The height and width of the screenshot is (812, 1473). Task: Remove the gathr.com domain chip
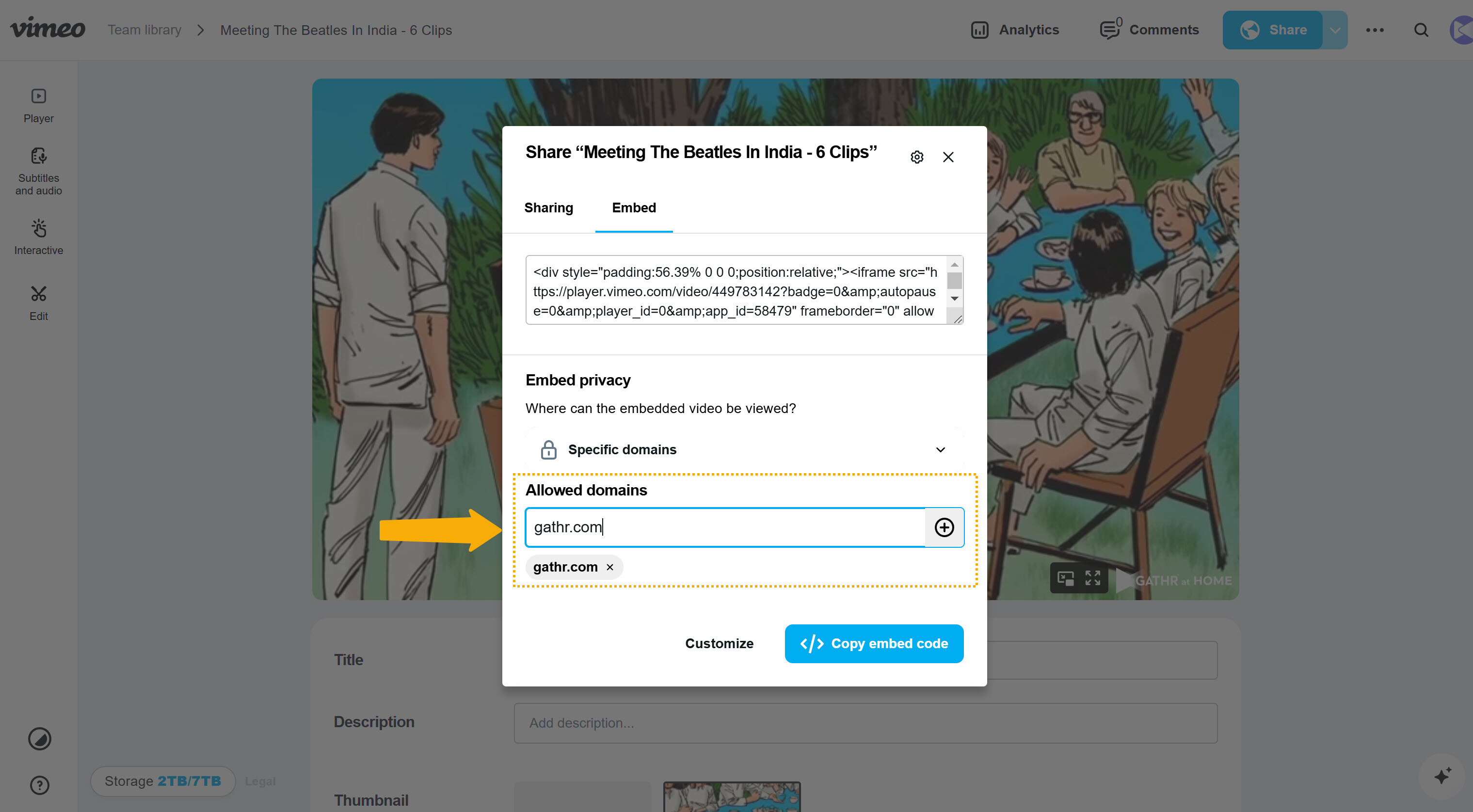click(609, 567)
